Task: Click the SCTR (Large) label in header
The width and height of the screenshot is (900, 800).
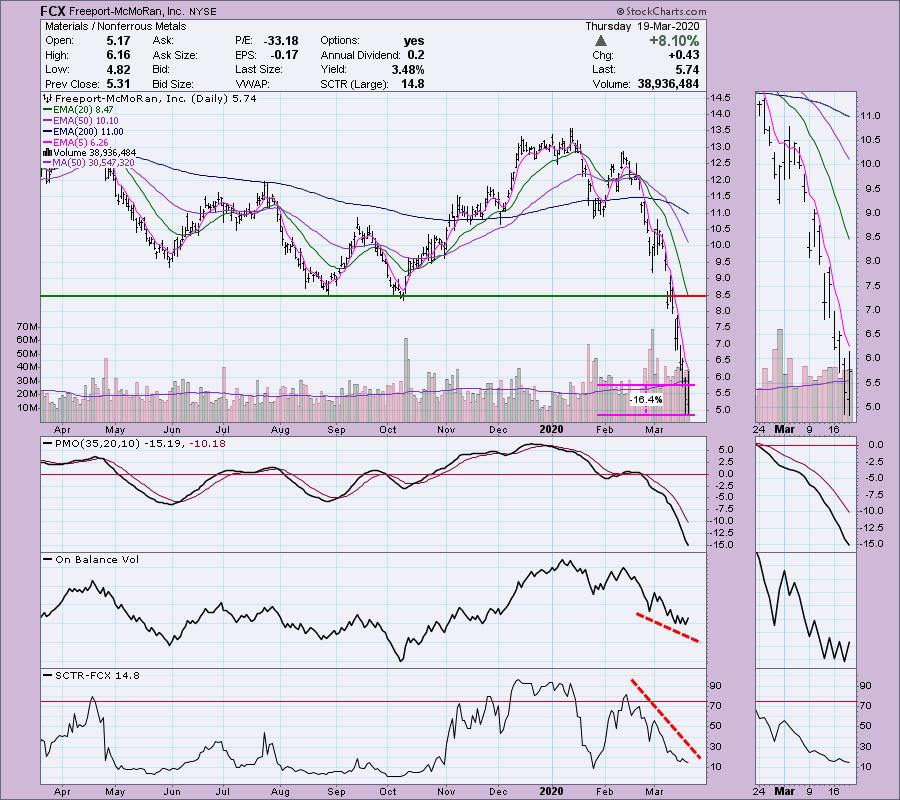Action: 354,84
